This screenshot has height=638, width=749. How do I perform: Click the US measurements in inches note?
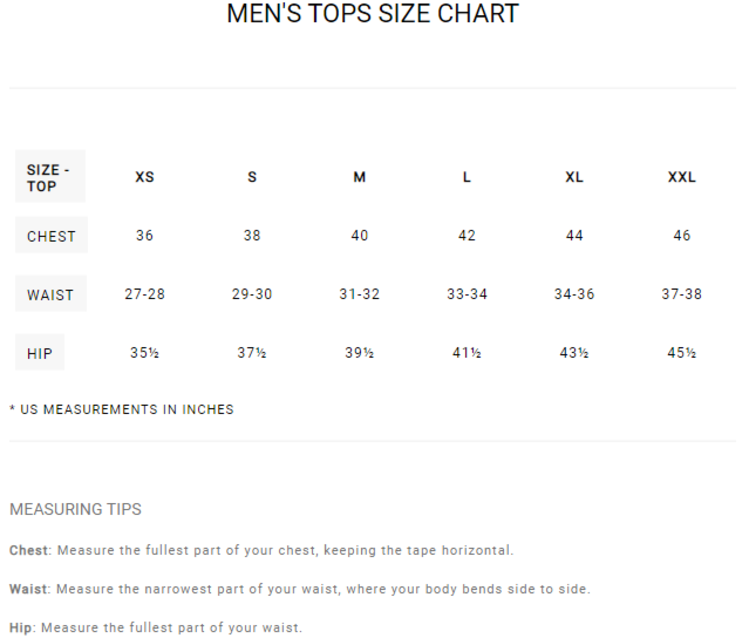click(121, 409)
